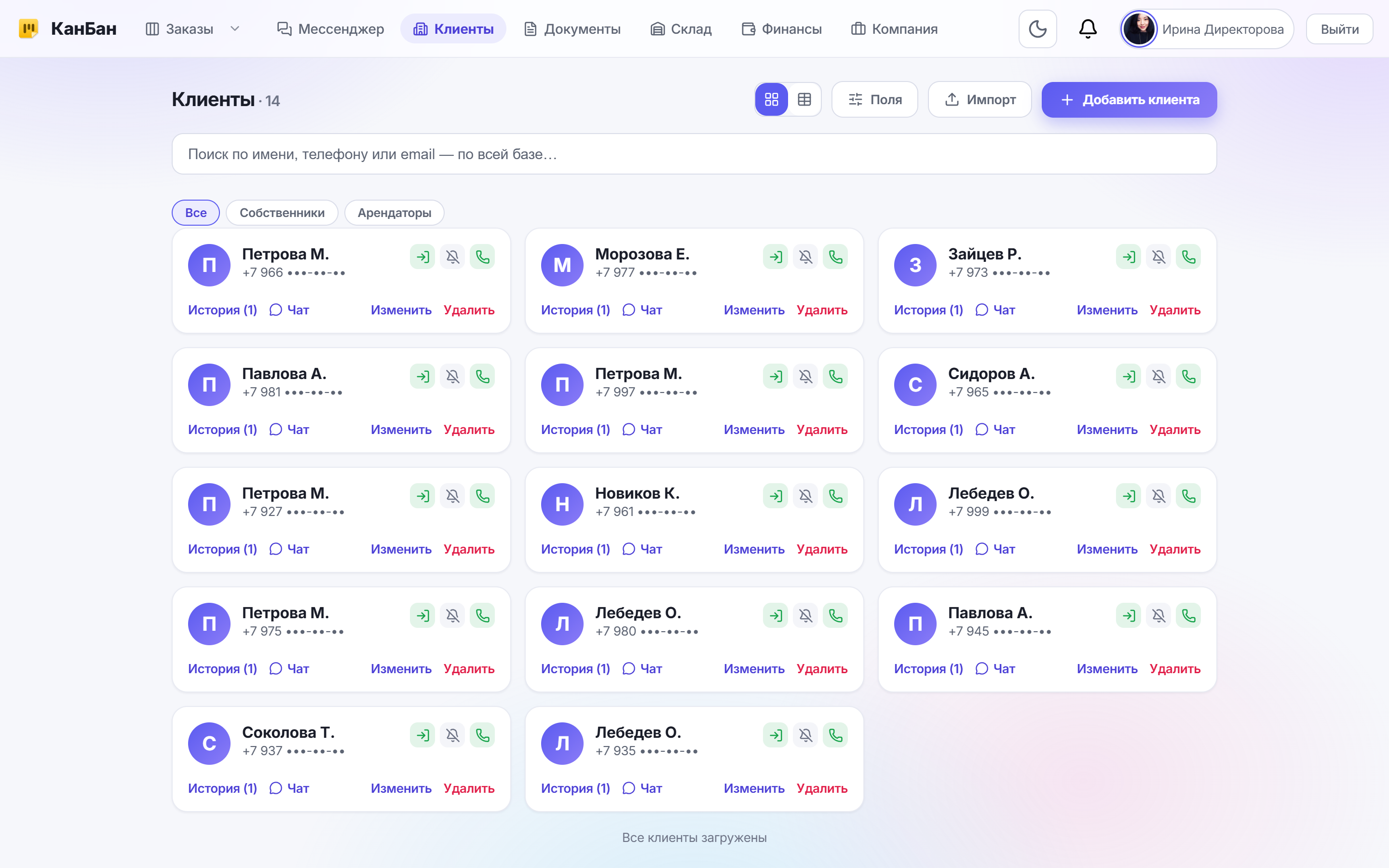Open chat with Новиков К.
Screen dimensions: 1389x868
click(642, 549)
